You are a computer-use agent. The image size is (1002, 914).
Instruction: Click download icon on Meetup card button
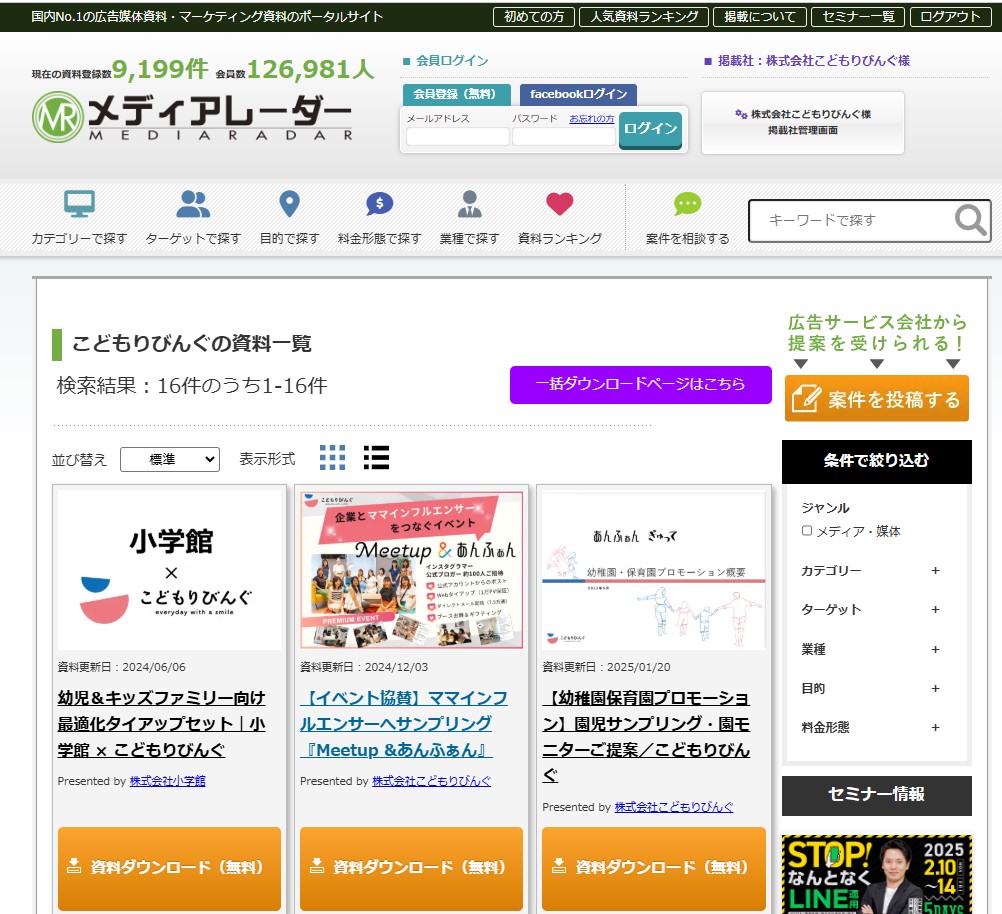pos(317,866)
